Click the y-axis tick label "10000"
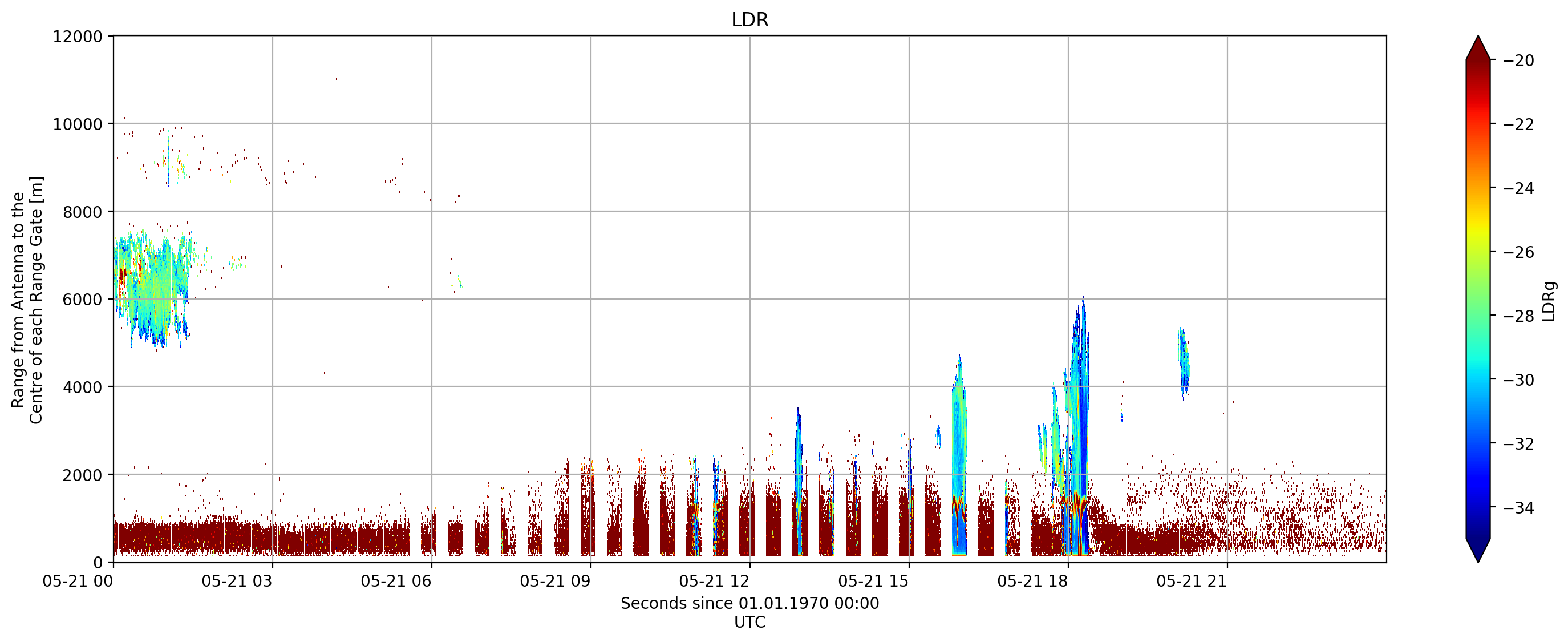The width and height of the screenshot is (1568, 642). click(78, 124)
